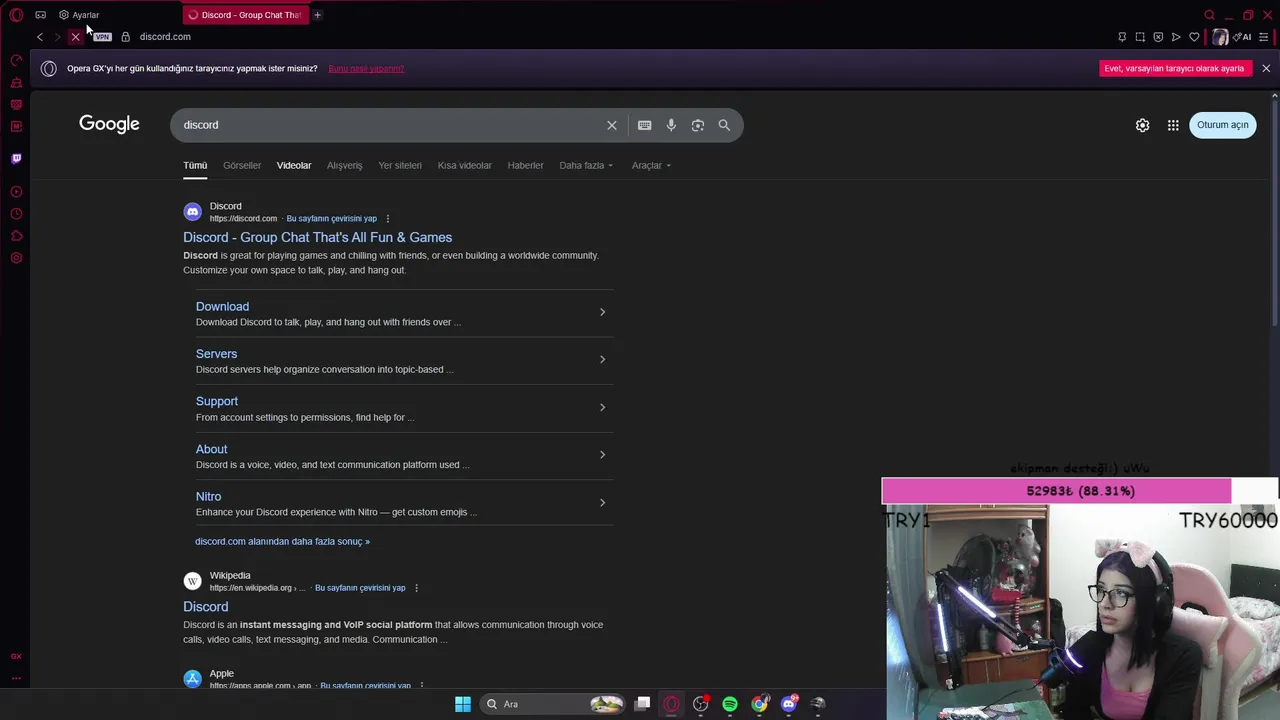Click 'Bunu nasıl yaparım?' link
Screen dimensions: 1280x720
pos(366,69)
